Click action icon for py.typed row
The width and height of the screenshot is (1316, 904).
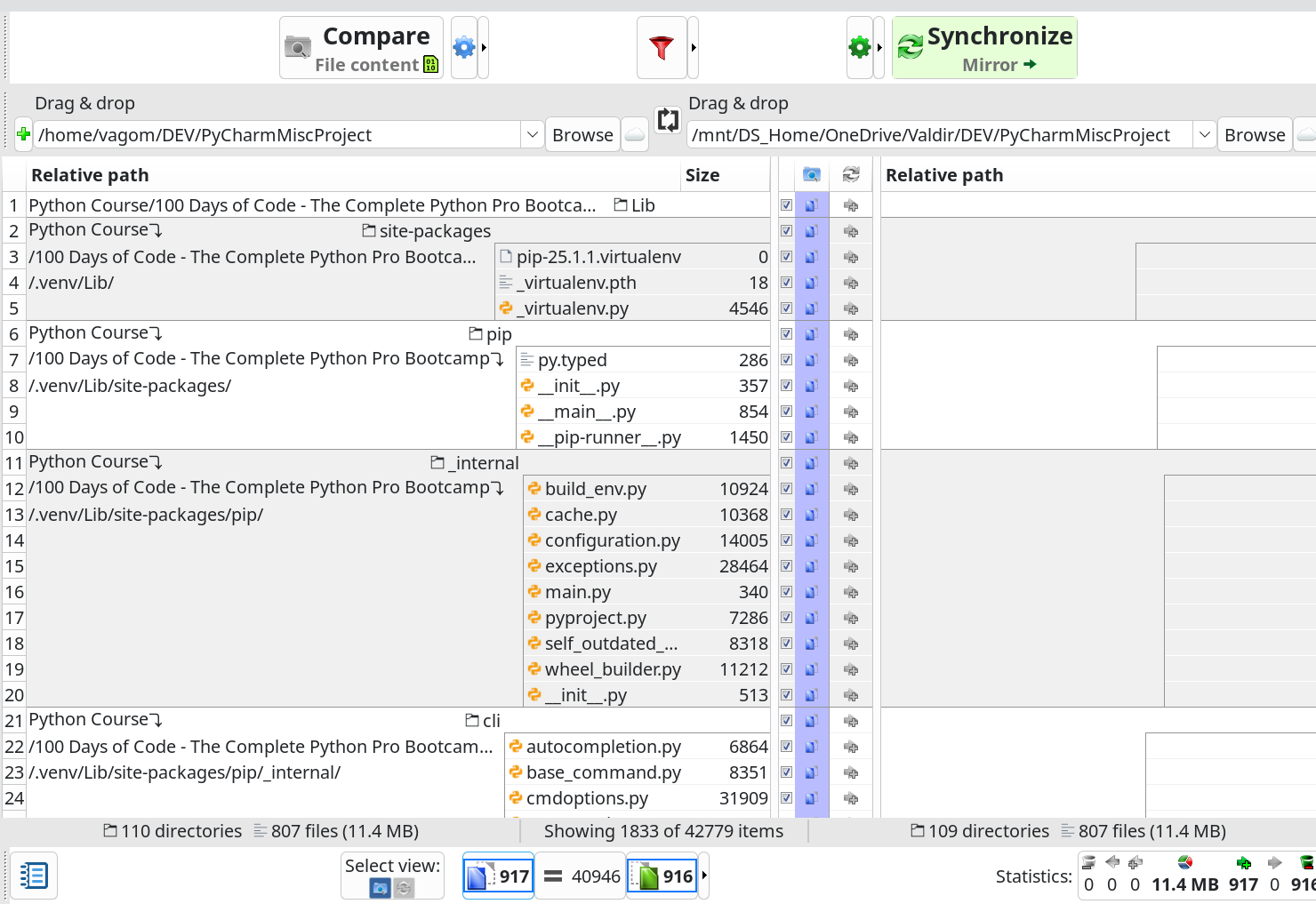(x=851, y=360)
